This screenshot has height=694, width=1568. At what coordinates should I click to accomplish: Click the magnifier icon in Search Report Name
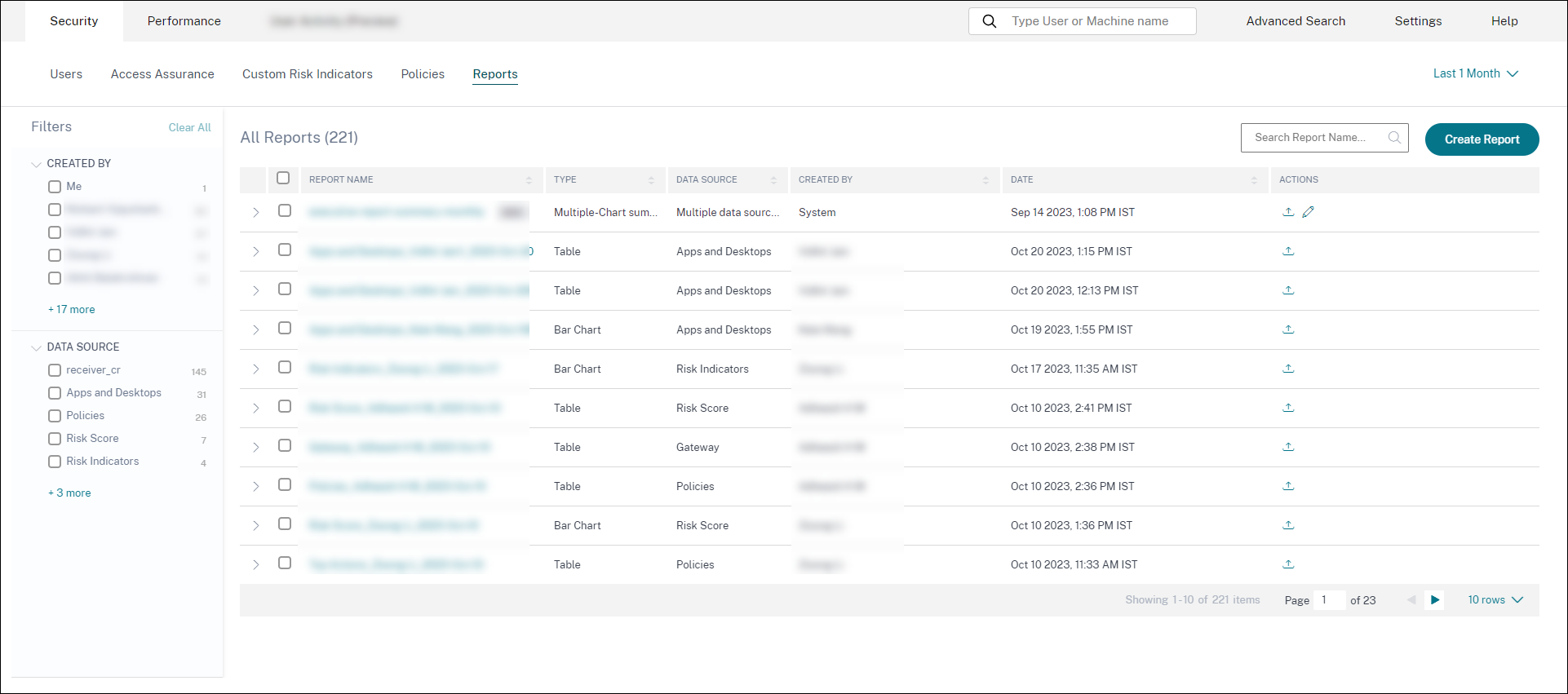(x=1394, y=138)
